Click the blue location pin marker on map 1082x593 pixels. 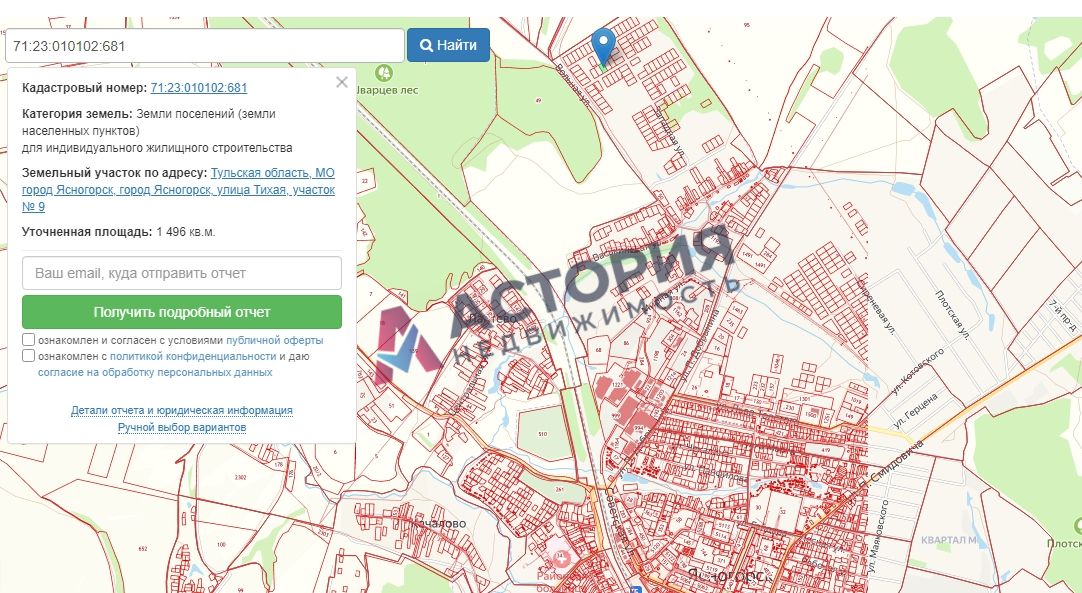pyautogui.click(x=603, y=45)
